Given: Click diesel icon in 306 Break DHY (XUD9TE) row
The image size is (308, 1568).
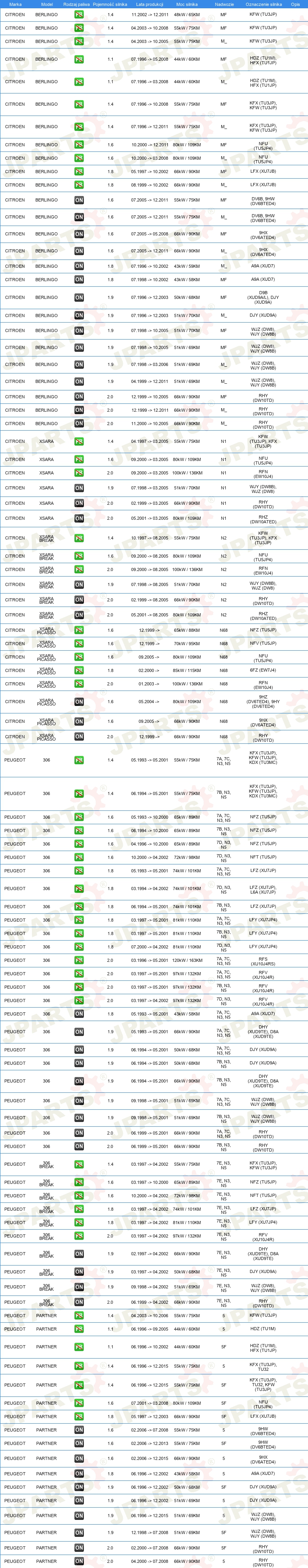Looking at the screenshot, I should click(x=79, y=1254).
